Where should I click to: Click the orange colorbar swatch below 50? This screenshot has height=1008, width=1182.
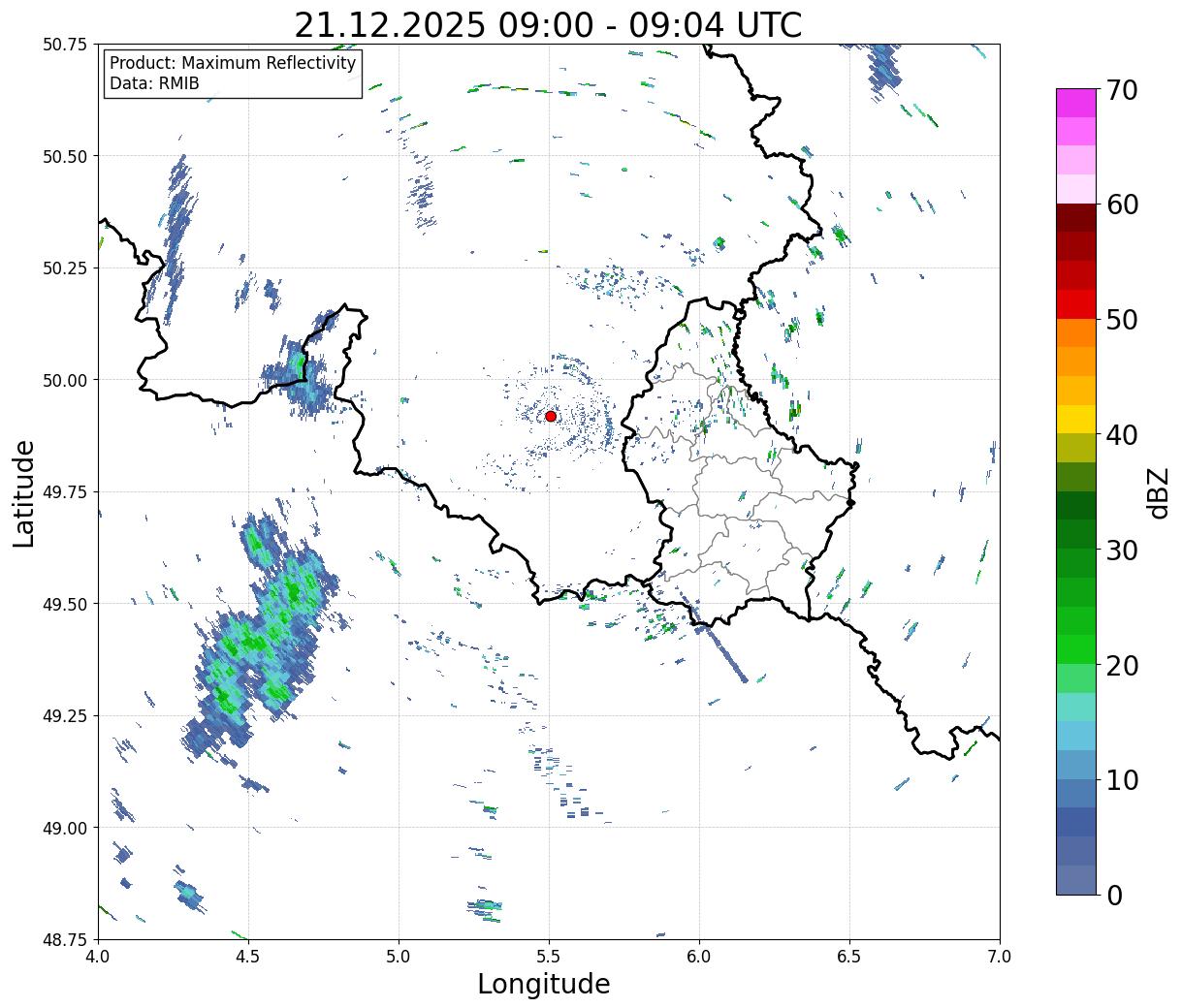(1075, 332)
